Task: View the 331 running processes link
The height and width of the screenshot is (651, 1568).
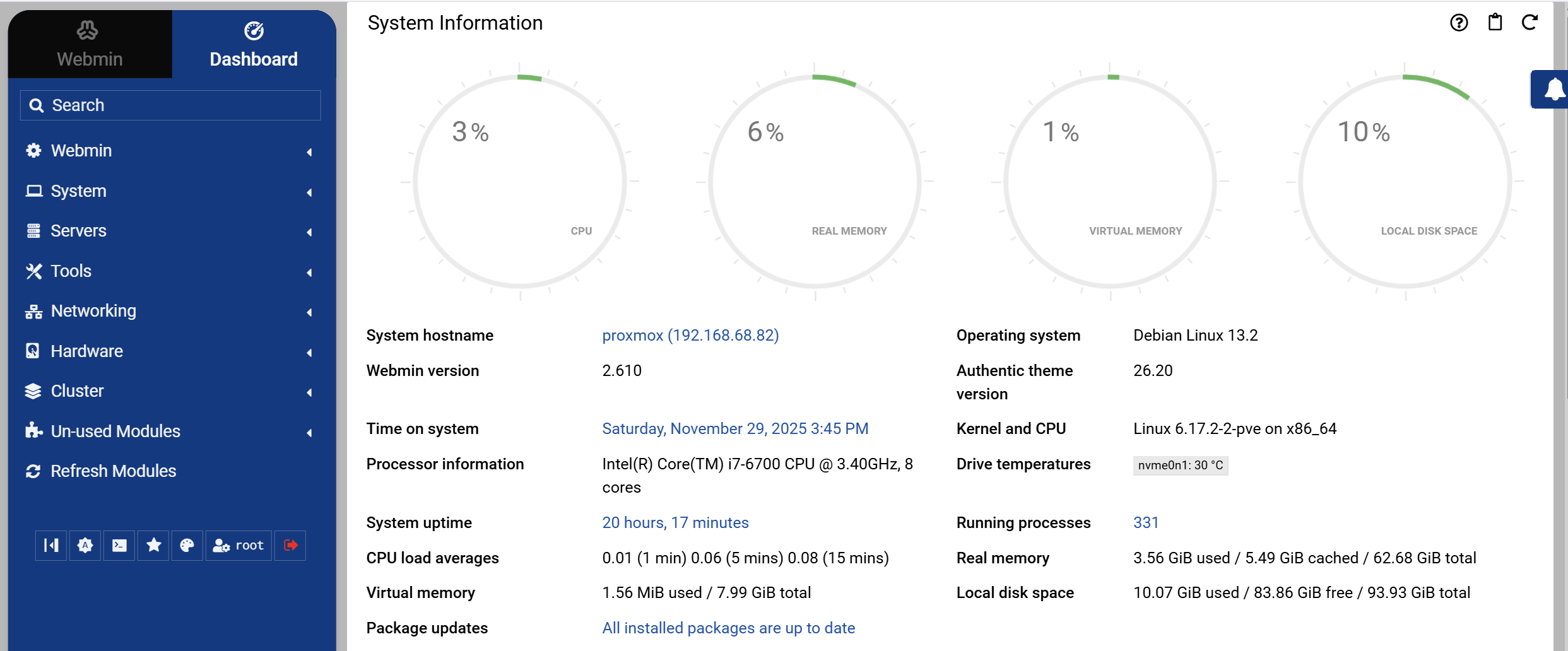Action: (1146, 522)
